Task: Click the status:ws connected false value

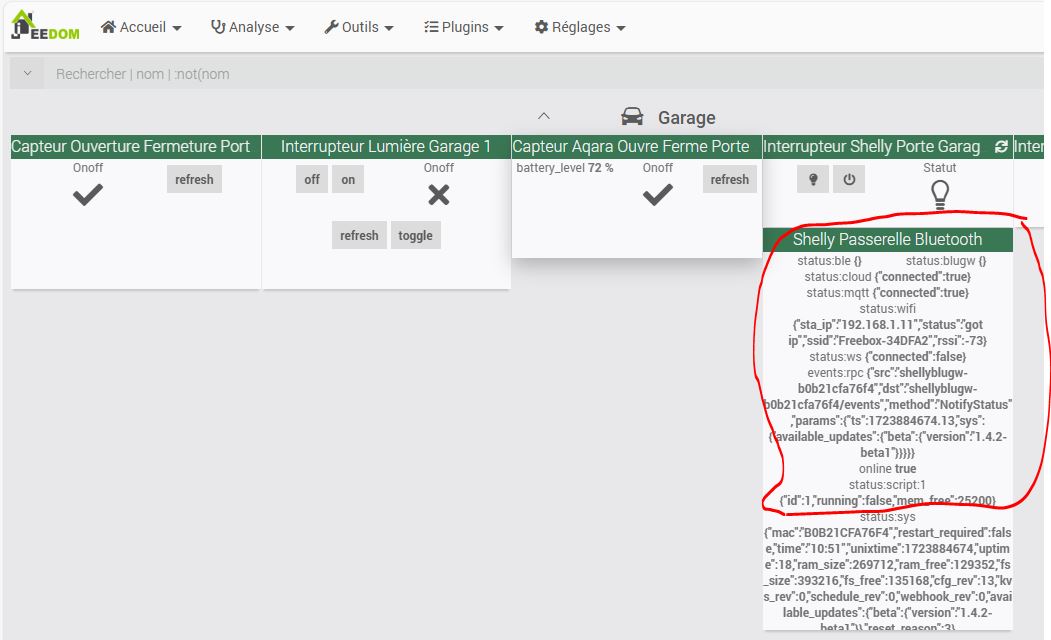Action: 916,357
